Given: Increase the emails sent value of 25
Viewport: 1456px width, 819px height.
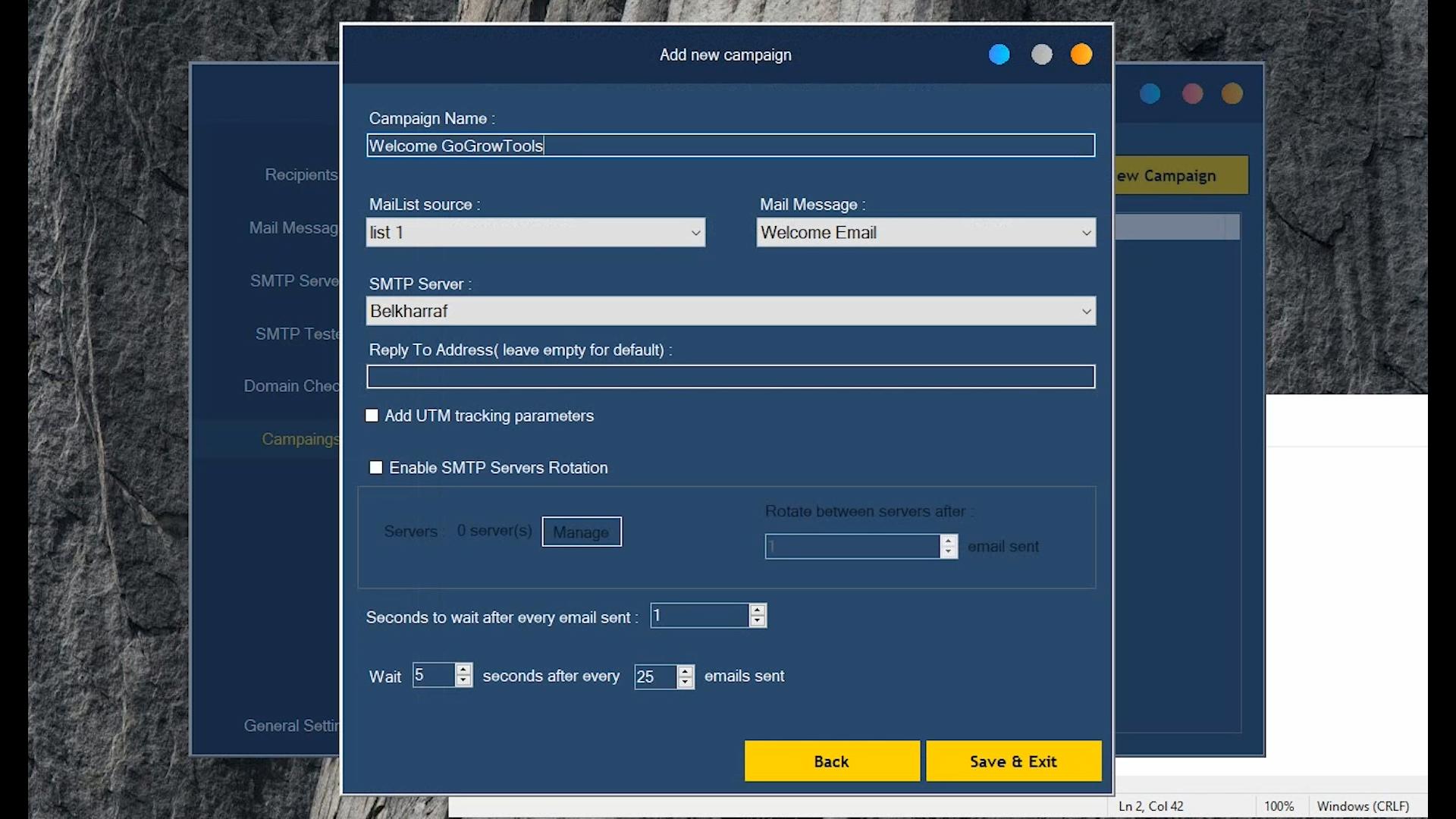Looking at the screenshot, I should click(686, 671).
